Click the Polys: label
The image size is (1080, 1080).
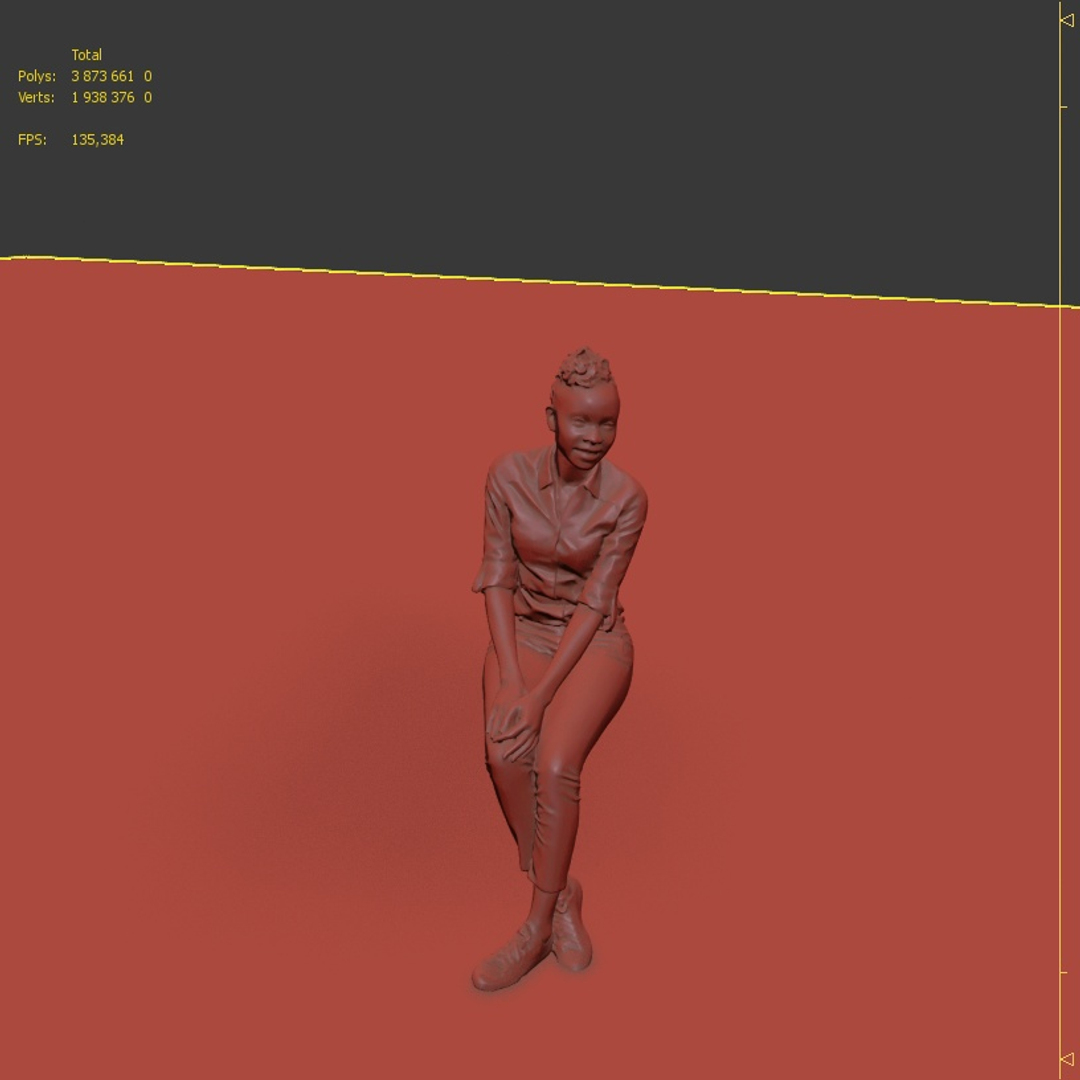37,76
